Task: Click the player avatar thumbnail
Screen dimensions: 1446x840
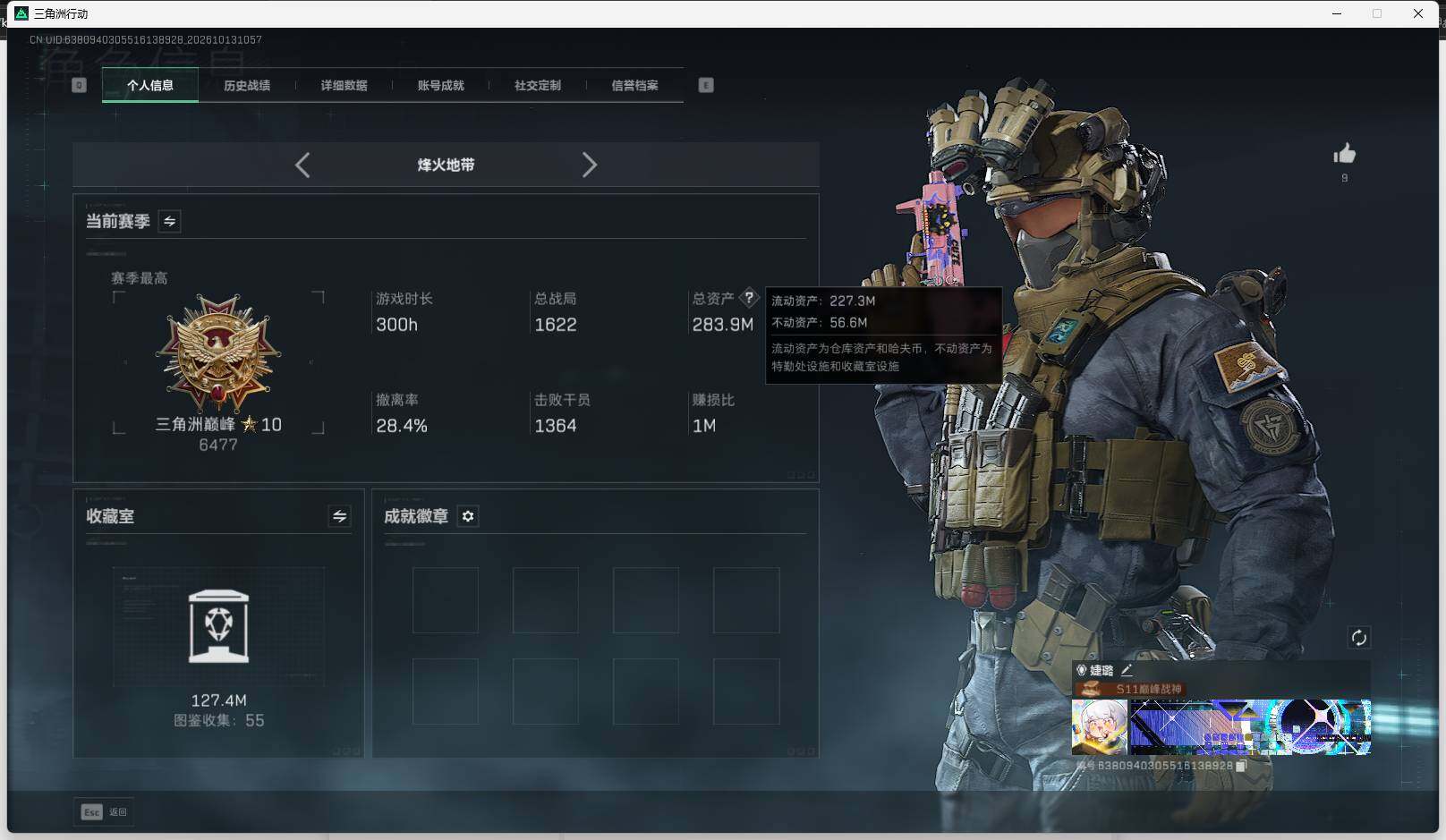Action: 1100,726
